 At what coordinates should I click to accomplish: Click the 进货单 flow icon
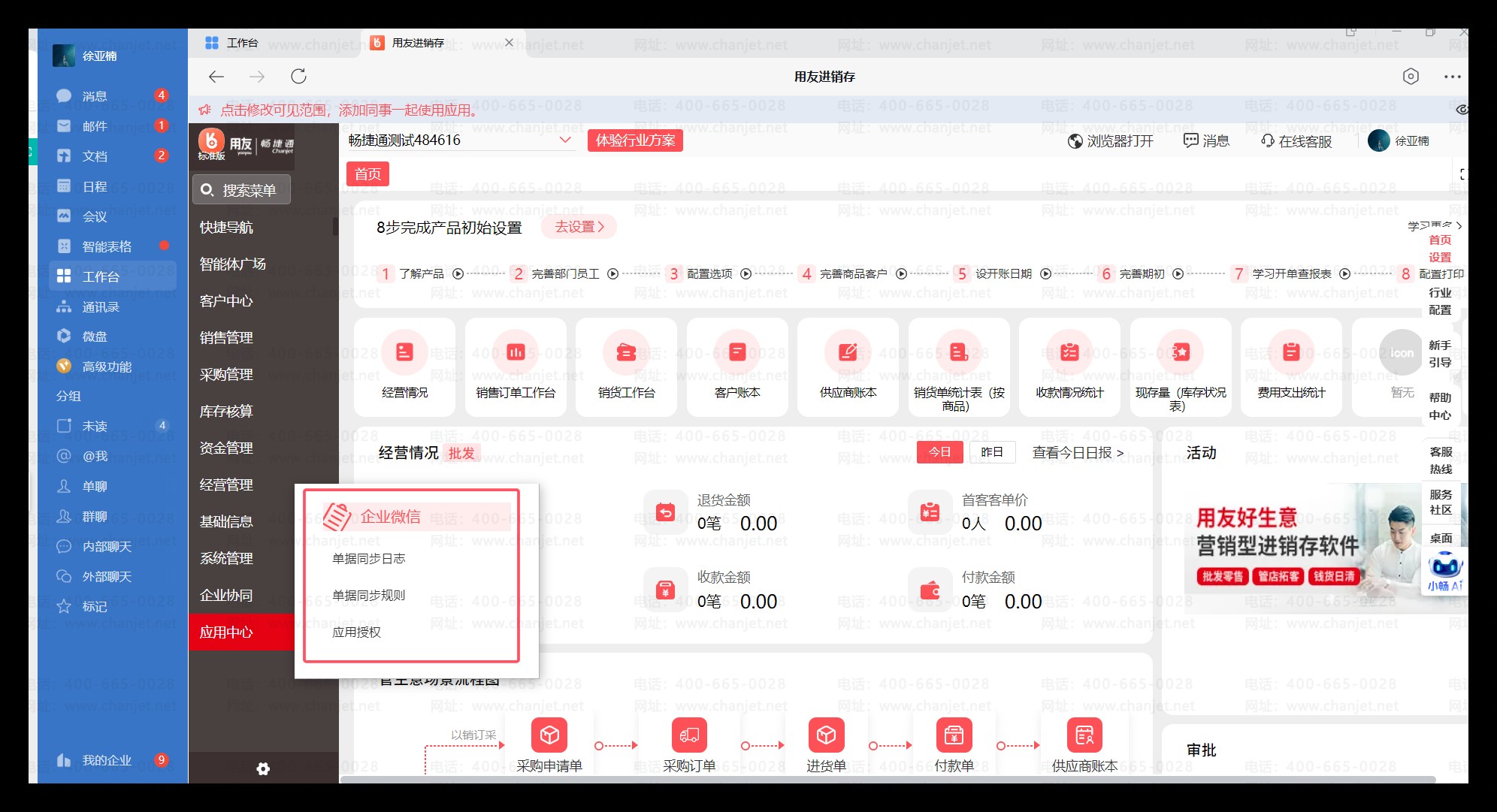(x=826, y=735)
